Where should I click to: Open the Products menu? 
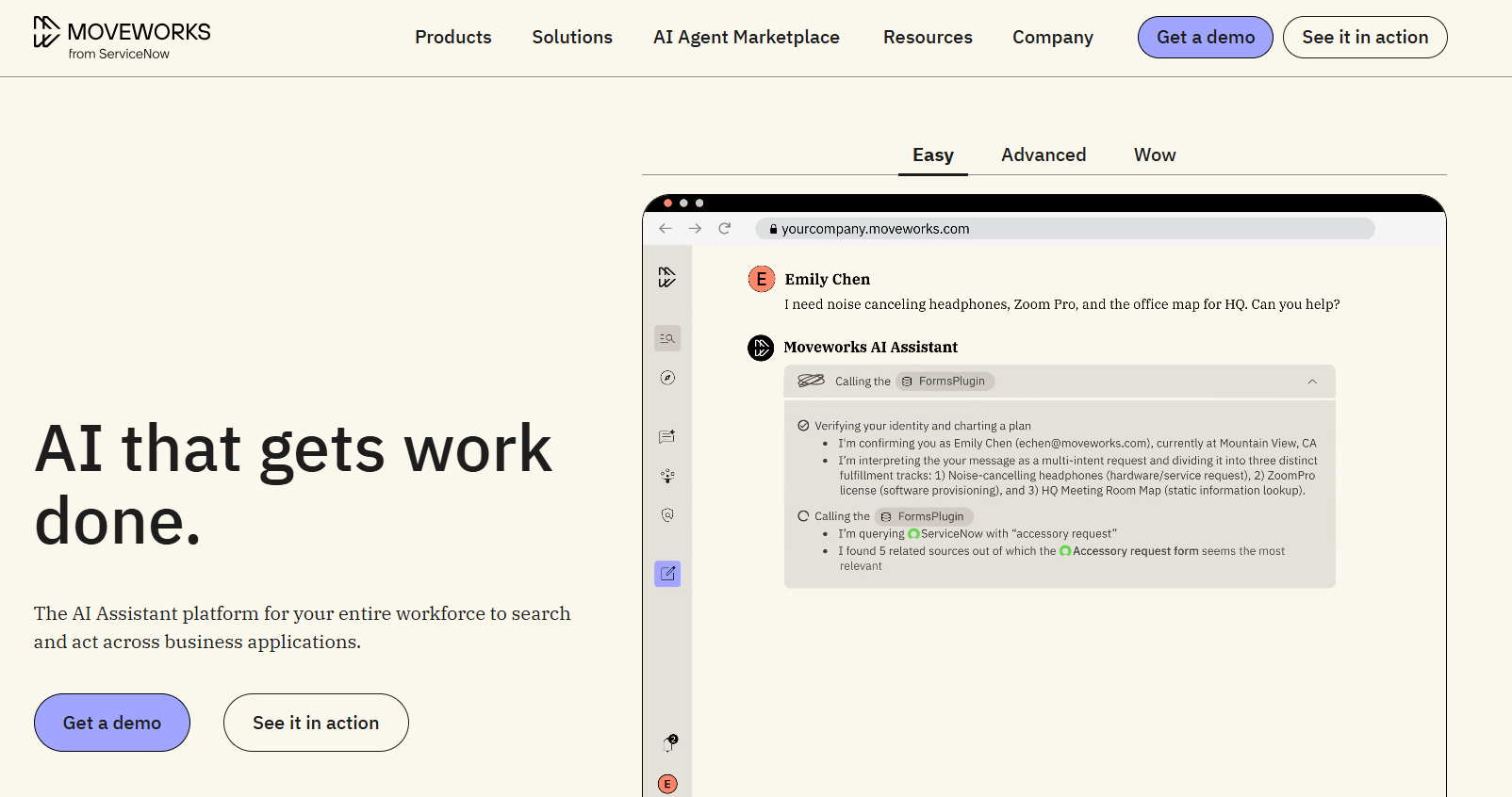[453, 37]
